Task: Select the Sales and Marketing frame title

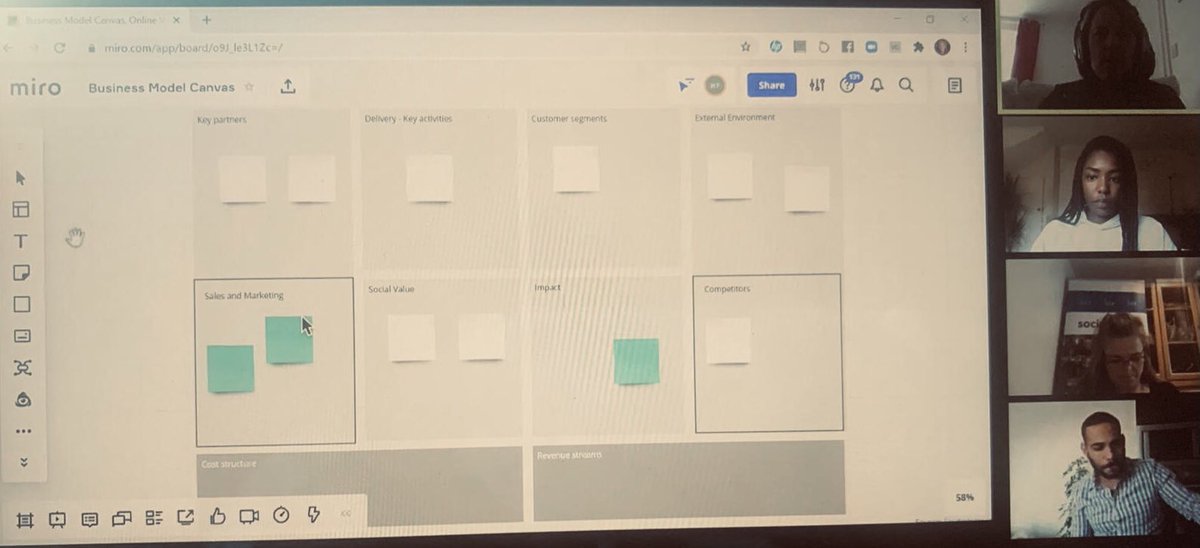Action: [x=244, y=296]
